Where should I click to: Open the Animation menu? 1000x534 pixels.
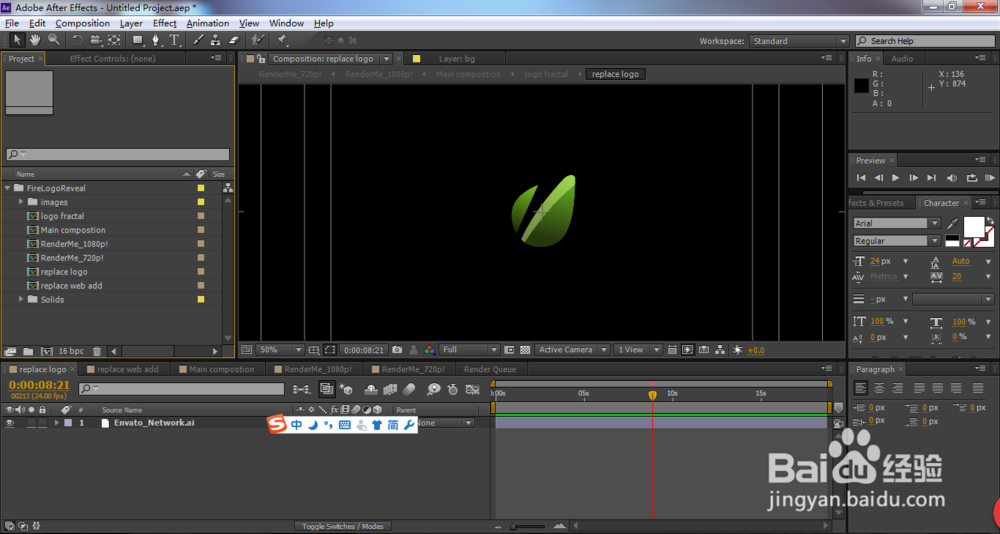point(207,23)
